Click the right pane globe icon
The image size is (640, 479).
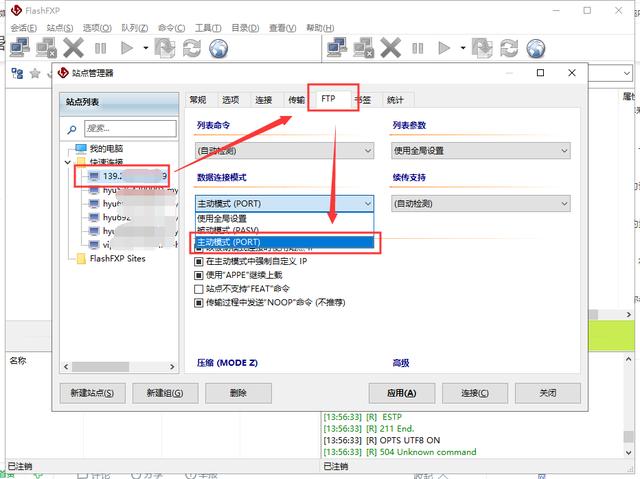(x=536, y=48)
